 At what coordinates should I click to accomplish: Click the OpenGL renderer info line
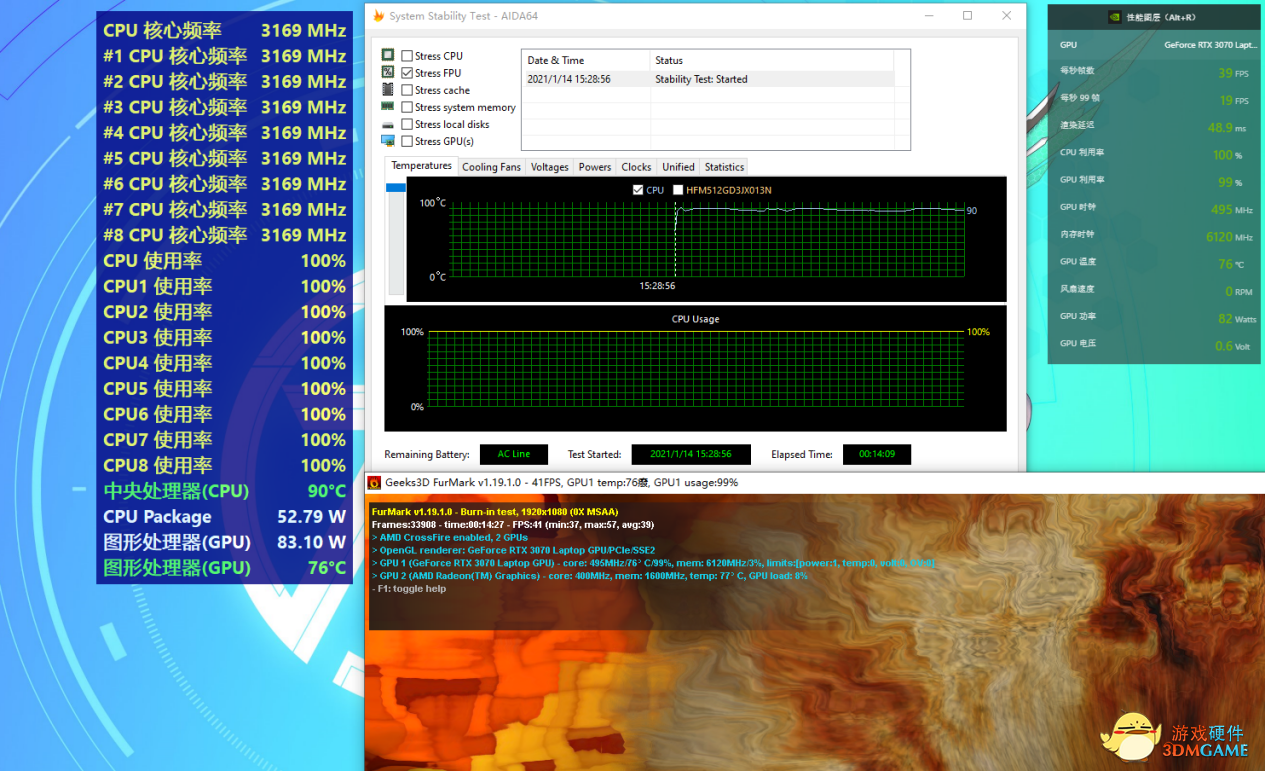pos(513,550)
